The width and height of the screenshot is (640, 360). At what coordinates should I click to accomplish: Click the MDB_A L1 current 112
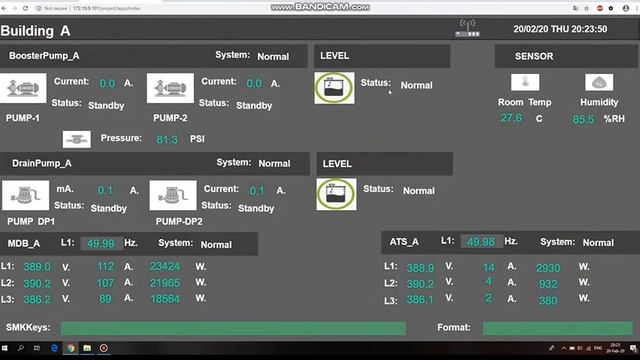tap(105, 266)
